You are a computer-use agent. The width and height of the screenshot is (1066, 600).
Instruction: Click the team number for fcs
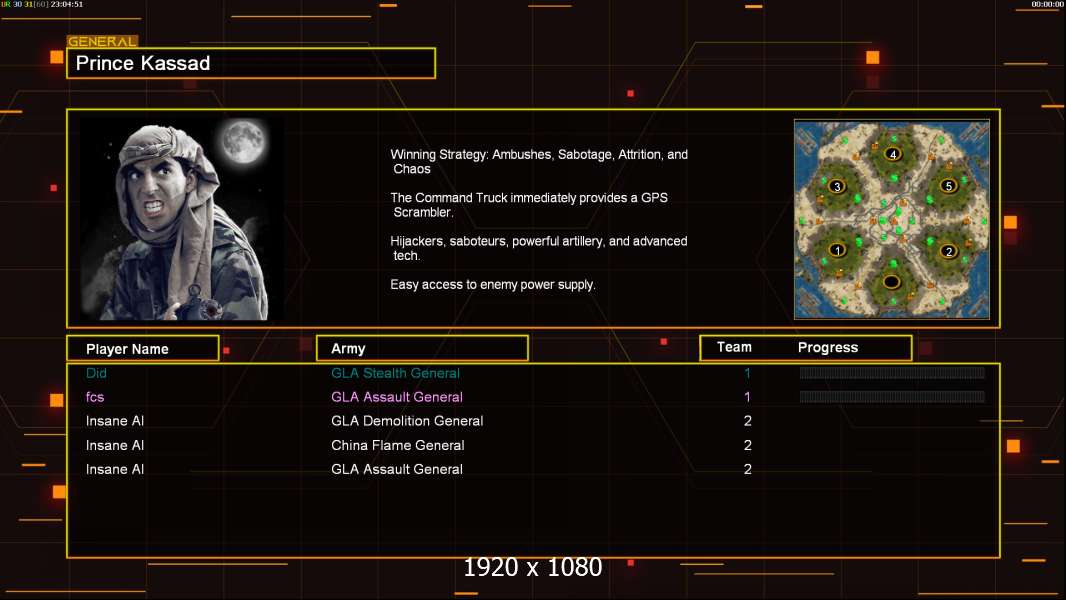747,397
